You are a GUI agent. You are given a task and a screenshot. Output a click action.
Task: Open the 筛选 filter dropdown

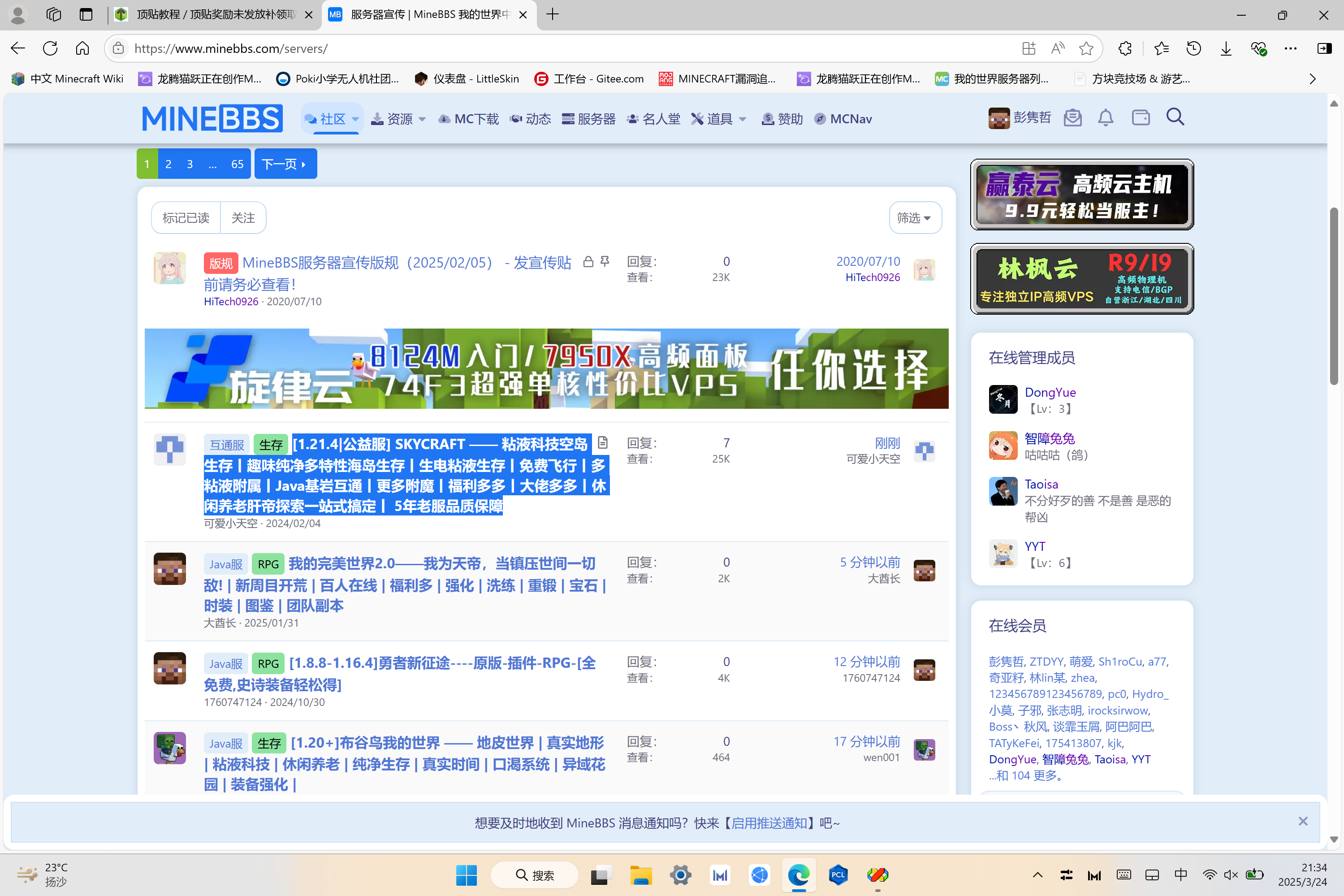coord(915,218)
